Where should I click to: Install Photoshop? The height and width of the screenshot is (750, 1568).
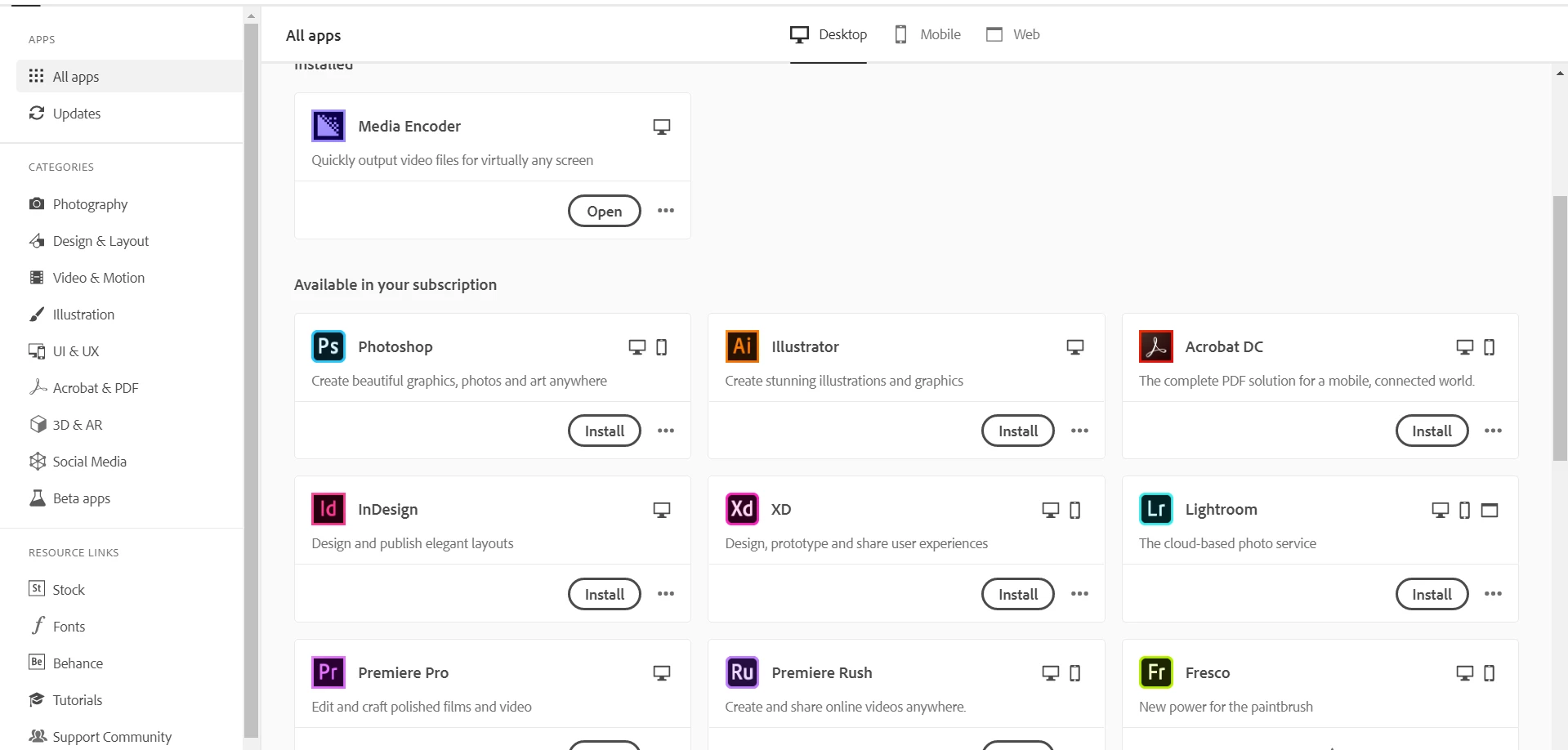tap(605, 431)
